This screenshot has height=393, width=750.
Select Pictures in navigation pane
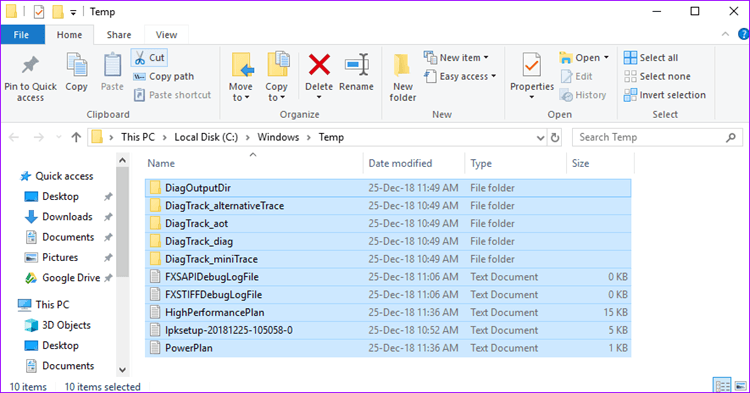click(51, 258)
